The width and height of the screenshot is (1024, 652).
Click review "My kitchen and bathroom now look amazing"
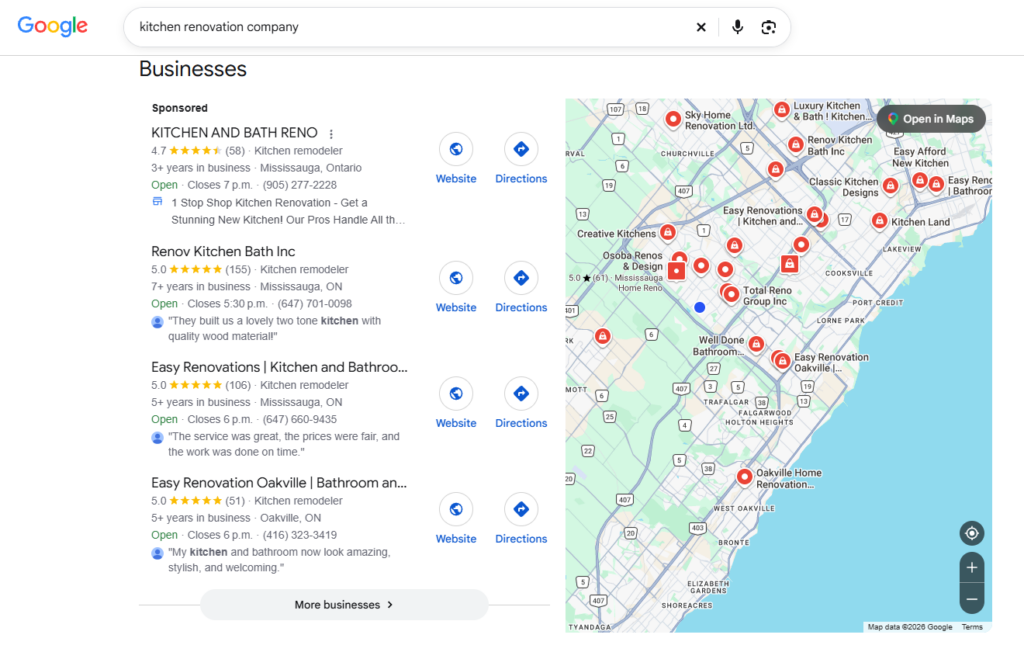tap(279, 560)
